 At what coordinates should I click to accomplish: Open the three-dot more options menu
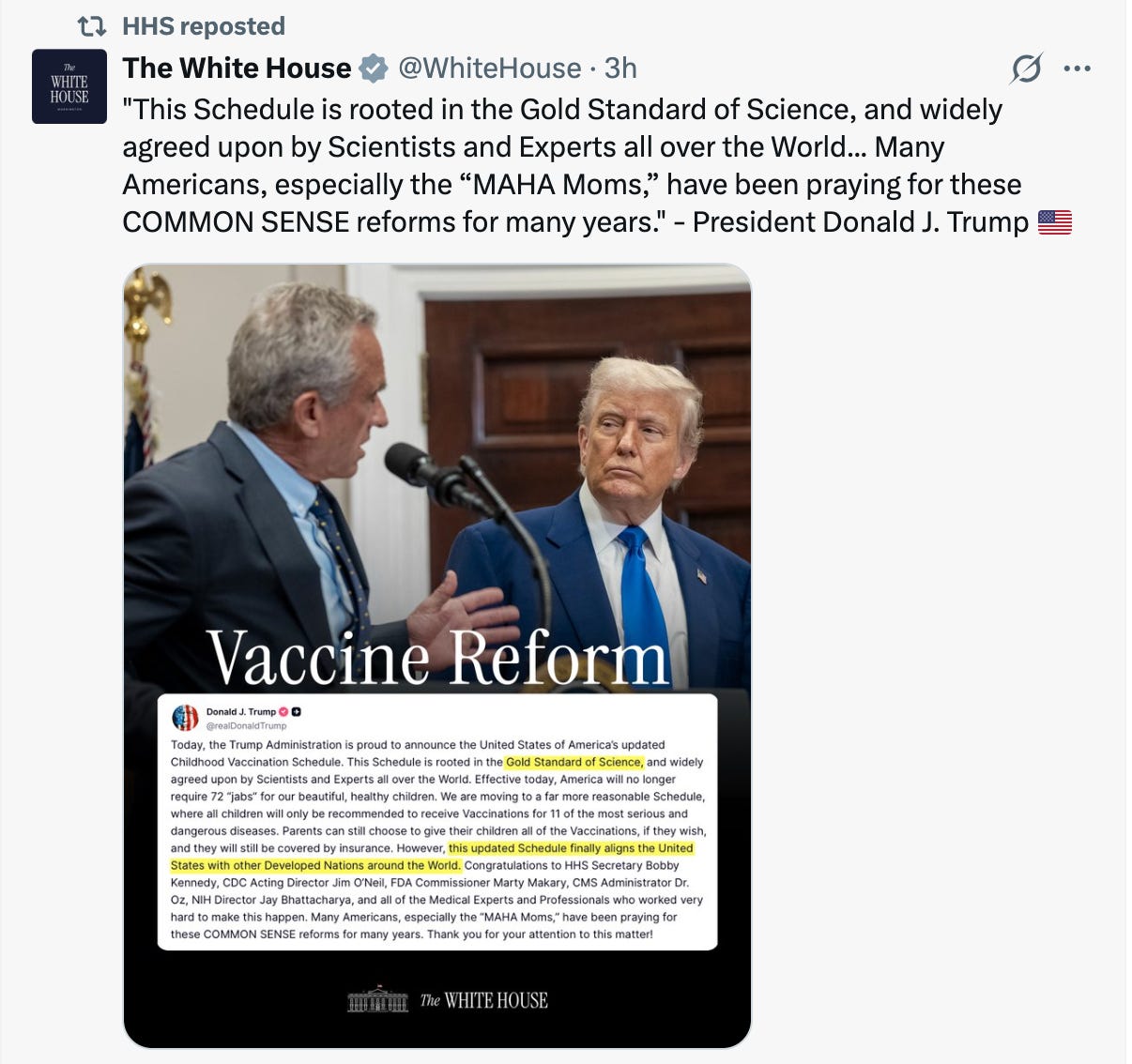[1077, 68]
